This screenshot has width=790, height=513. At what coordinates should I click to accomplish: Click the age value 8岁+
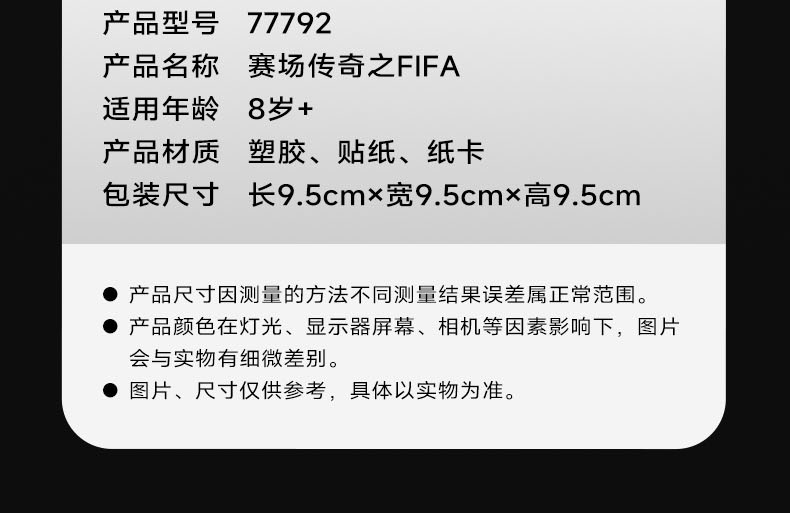pyautogui.click(x=280, y=109)
